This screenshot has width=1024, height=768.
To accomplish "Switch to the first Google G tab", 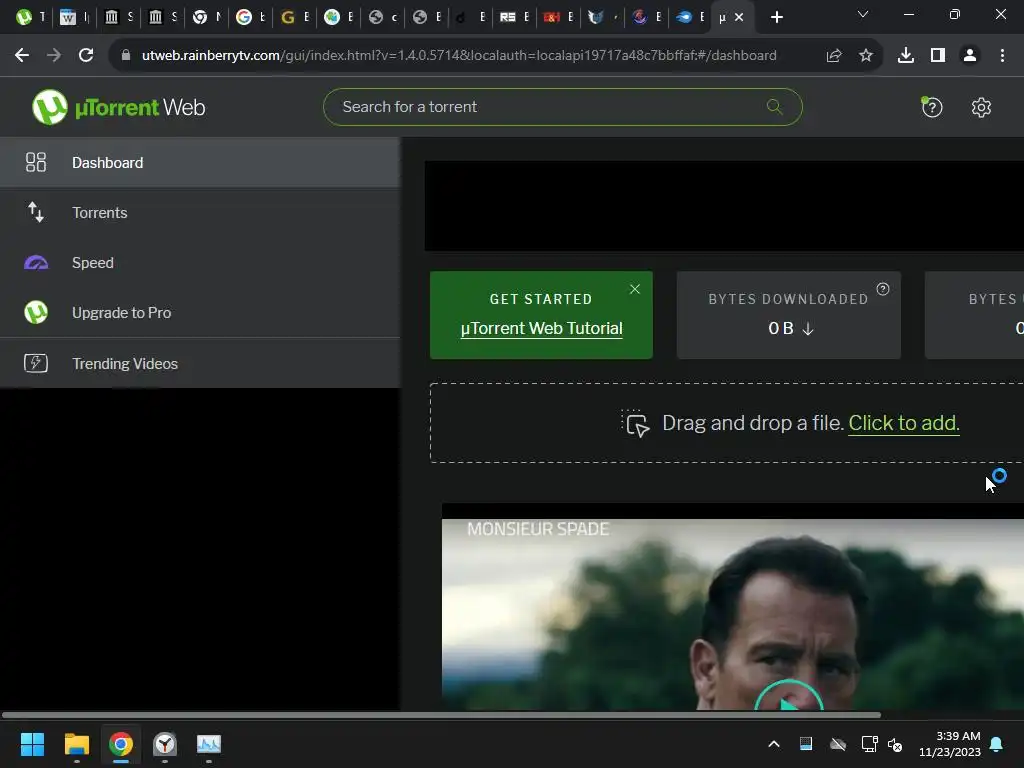I will tap(250, 17).
